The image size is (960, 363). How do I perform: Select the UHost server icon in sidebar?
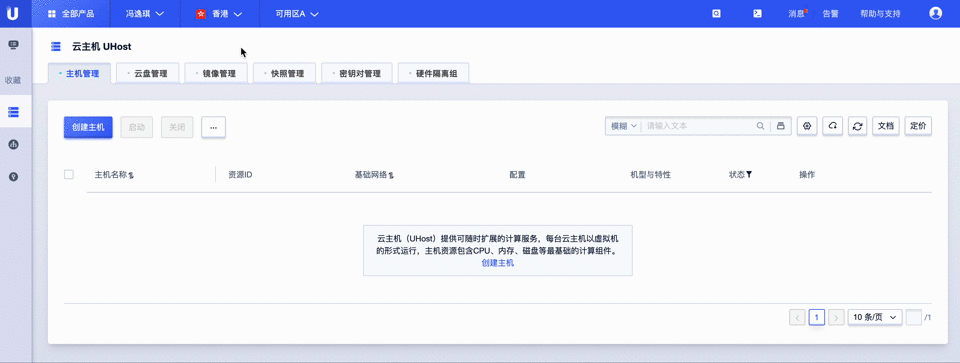point(13,112)
